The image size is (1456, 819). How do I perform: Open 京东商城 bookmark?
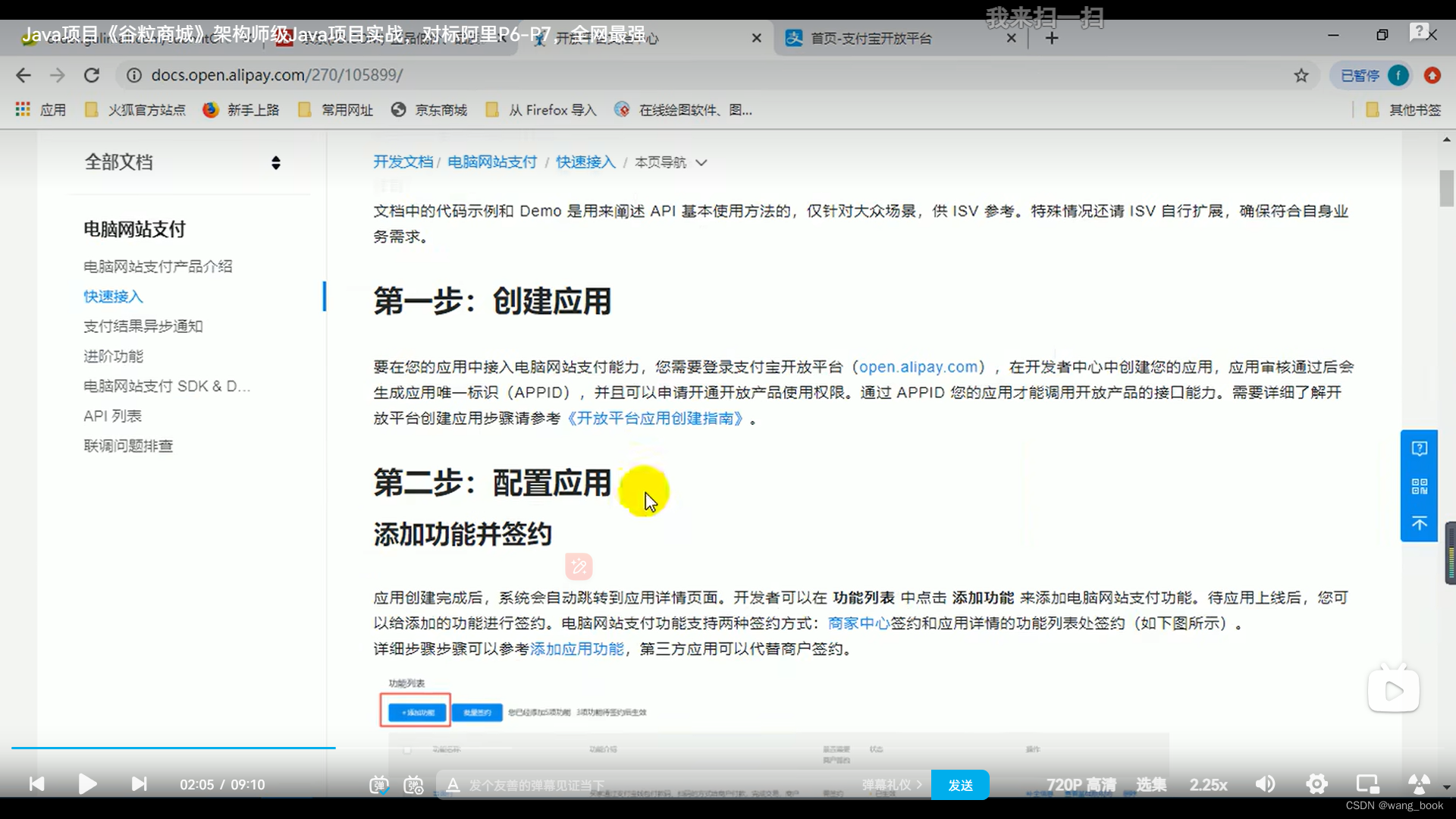[x=429, y=110]
